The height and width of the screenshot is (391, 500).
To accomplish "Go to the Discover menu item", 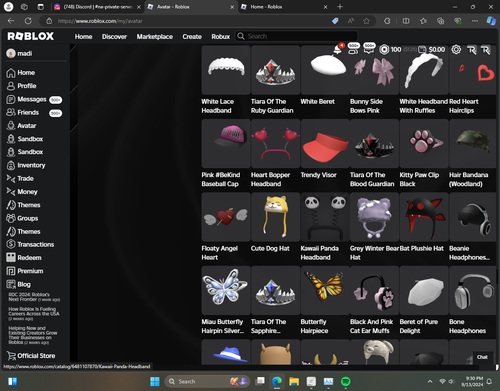I will 114,37.
